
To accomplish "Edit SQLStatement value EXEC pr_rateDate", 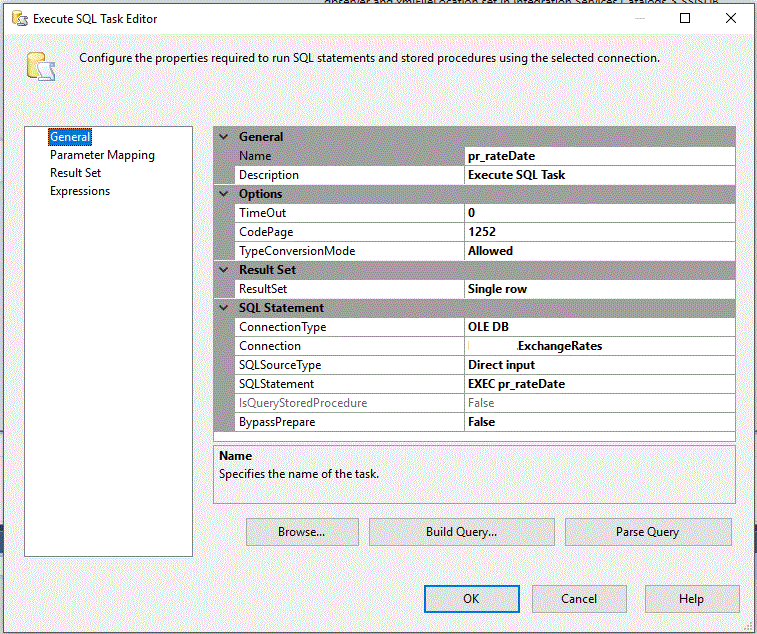I will (x=600, y=384).
